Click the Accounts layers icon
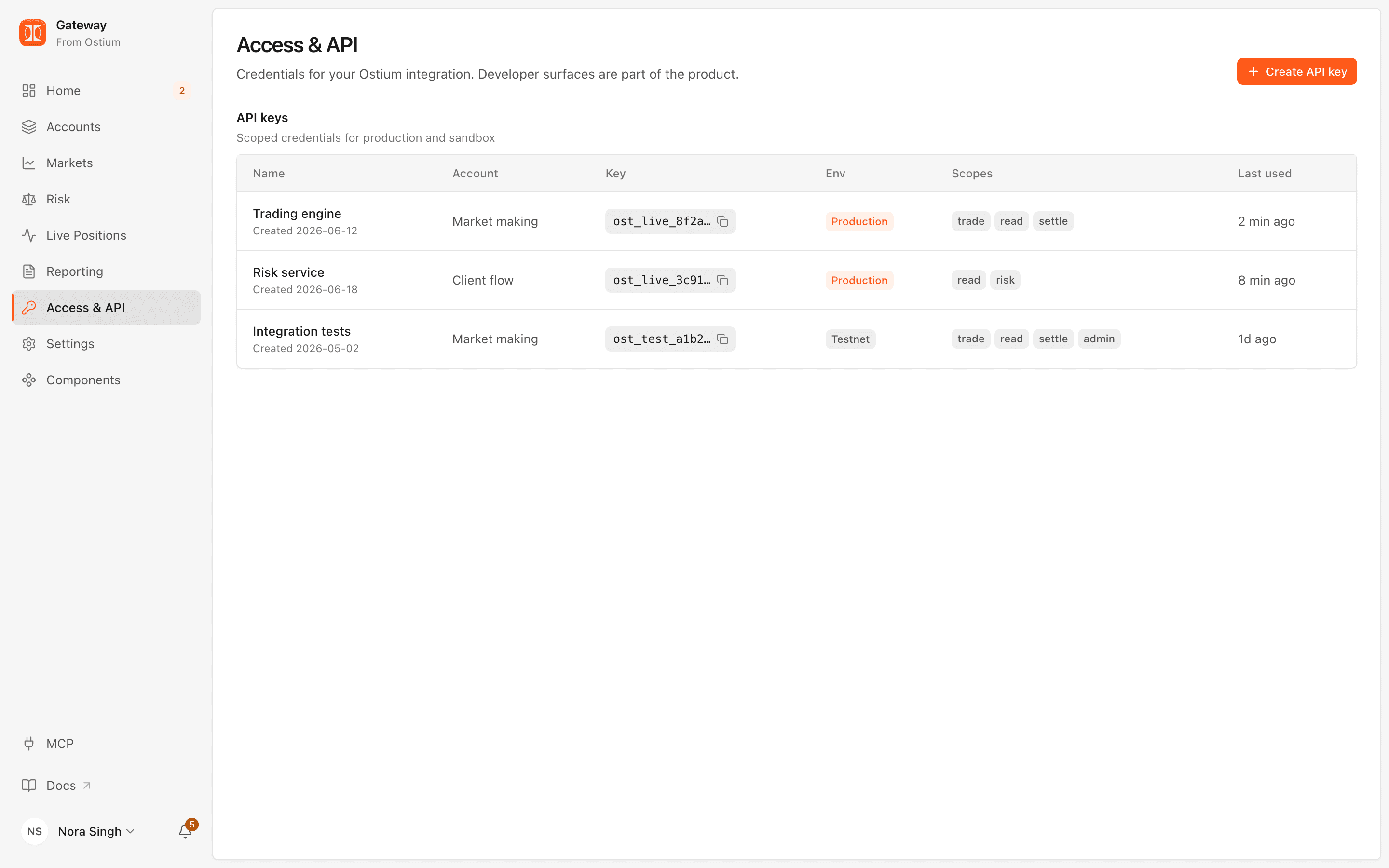 click(29, 127)
